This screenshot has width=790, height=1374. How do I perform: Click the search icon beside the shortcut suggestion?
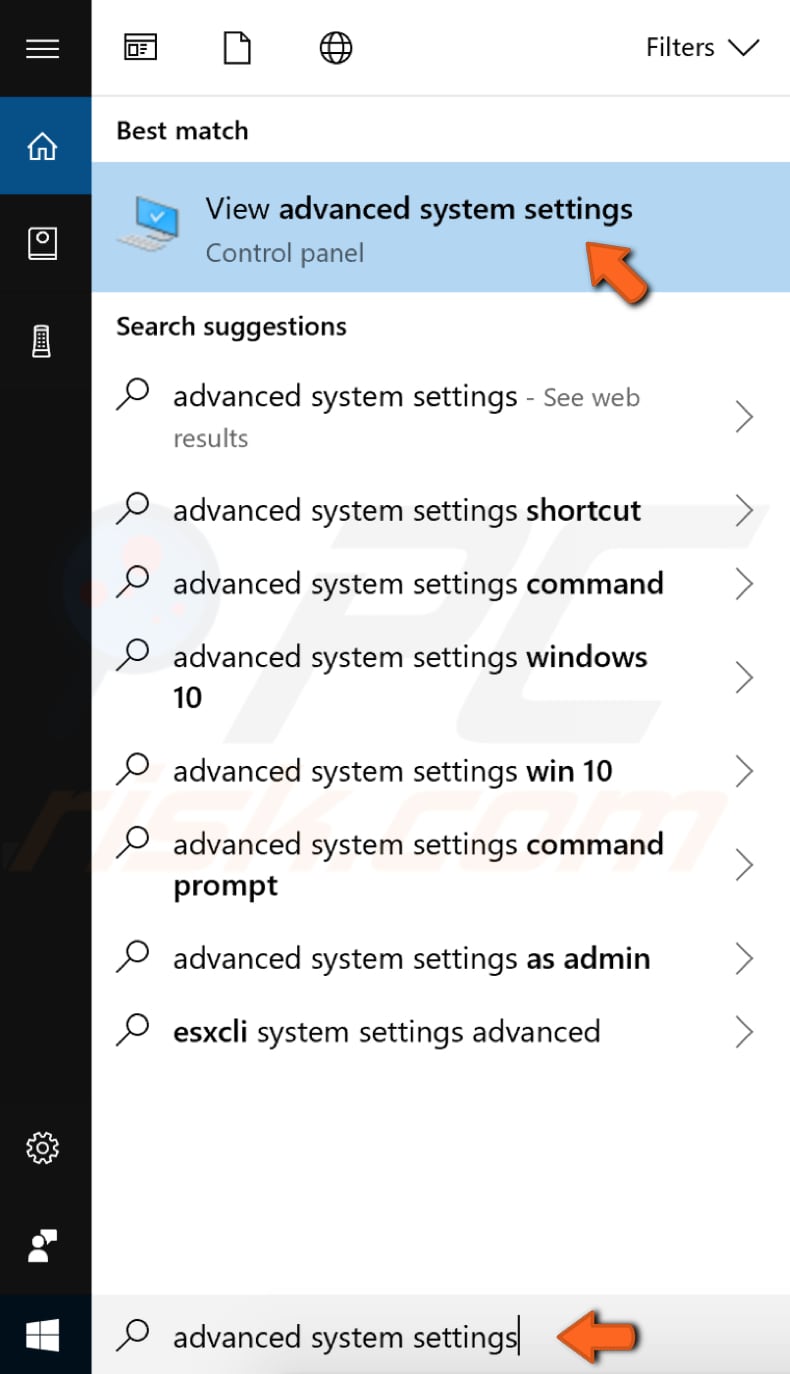click(133, 510)
